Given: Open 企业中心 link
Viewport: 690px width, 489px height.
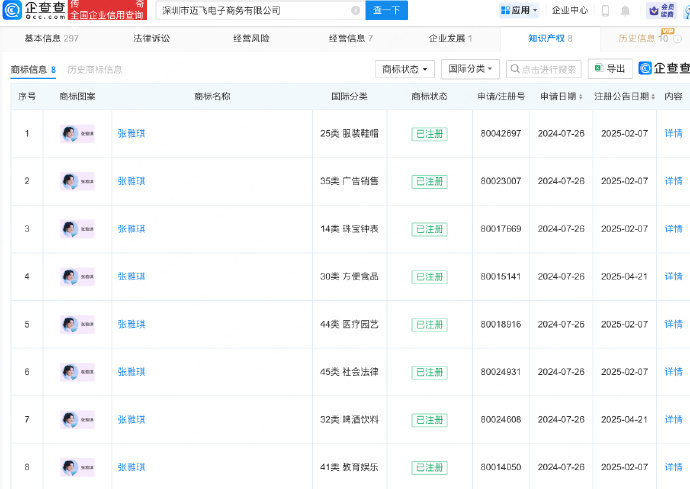Looking at the screenshot, I should pos(570,10).
